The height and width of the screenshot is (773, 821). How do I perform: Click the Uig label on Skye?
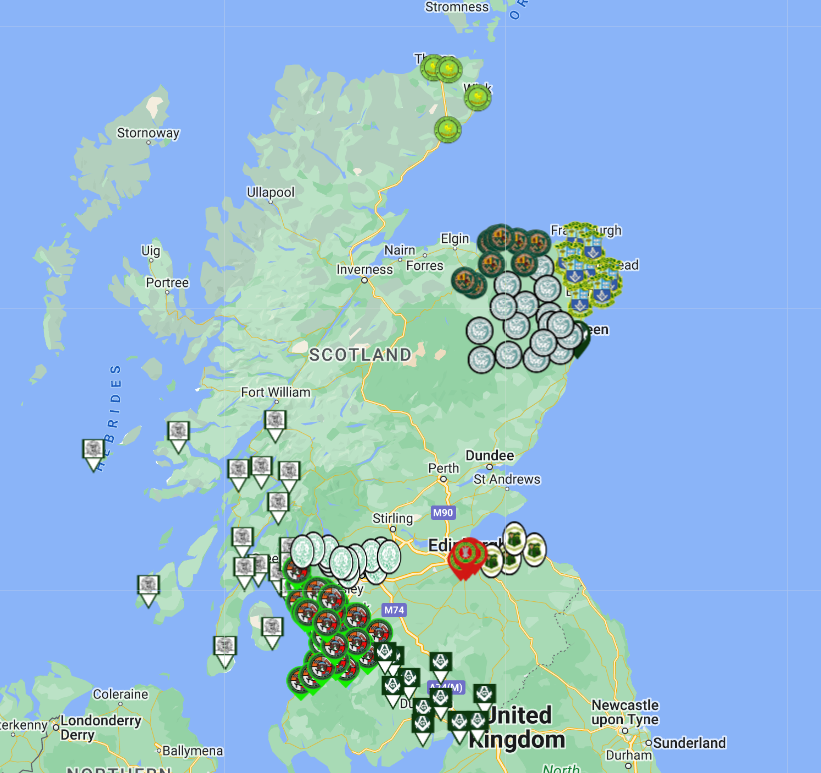[151, 251]
